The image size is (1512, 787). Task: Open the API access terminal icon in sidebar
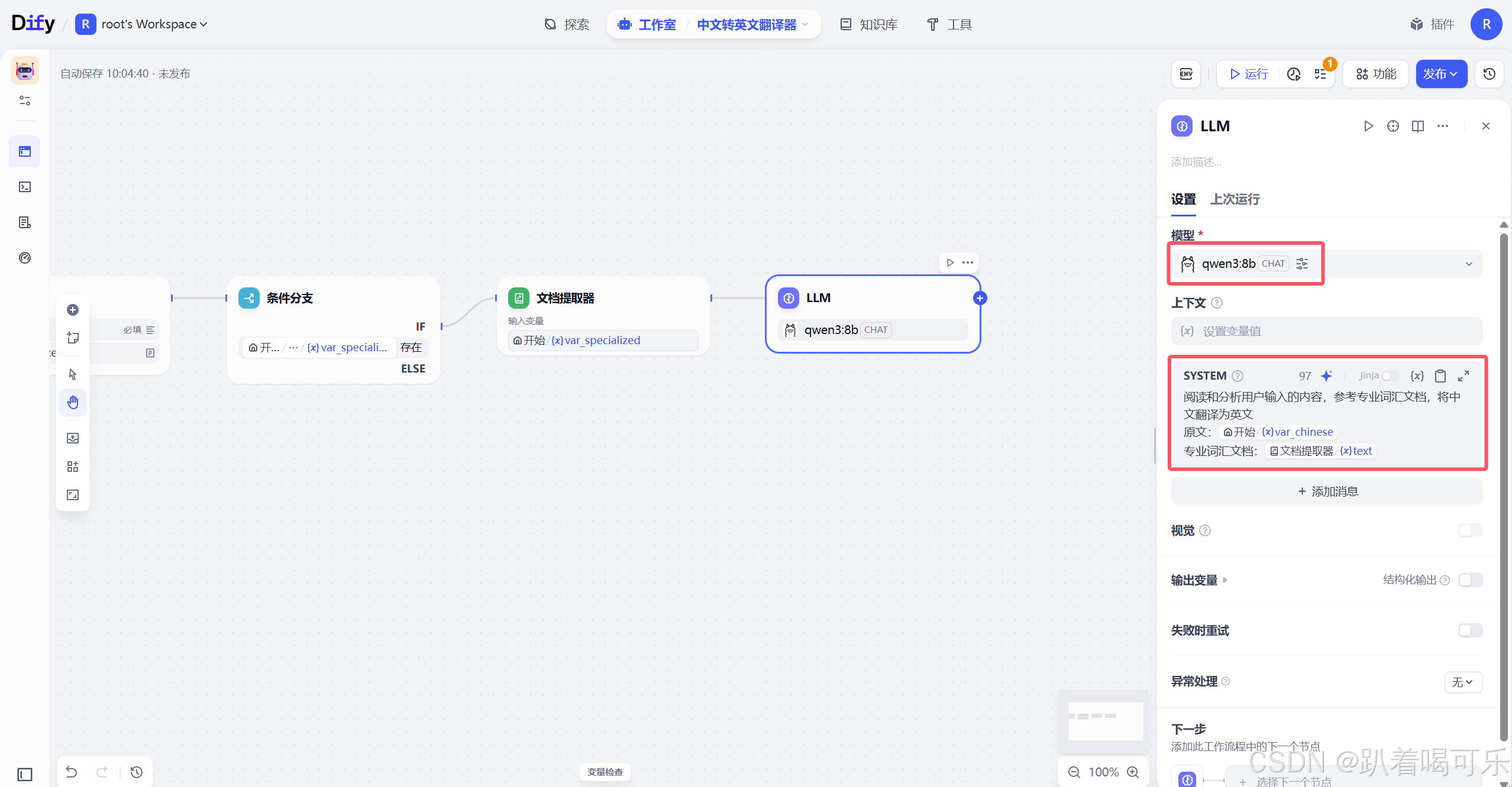click(25, 187)
